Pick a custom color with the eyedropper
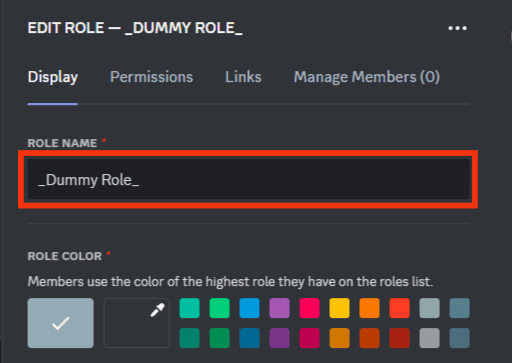The height and width of the screenshot is (363, 512). (137, 323)
